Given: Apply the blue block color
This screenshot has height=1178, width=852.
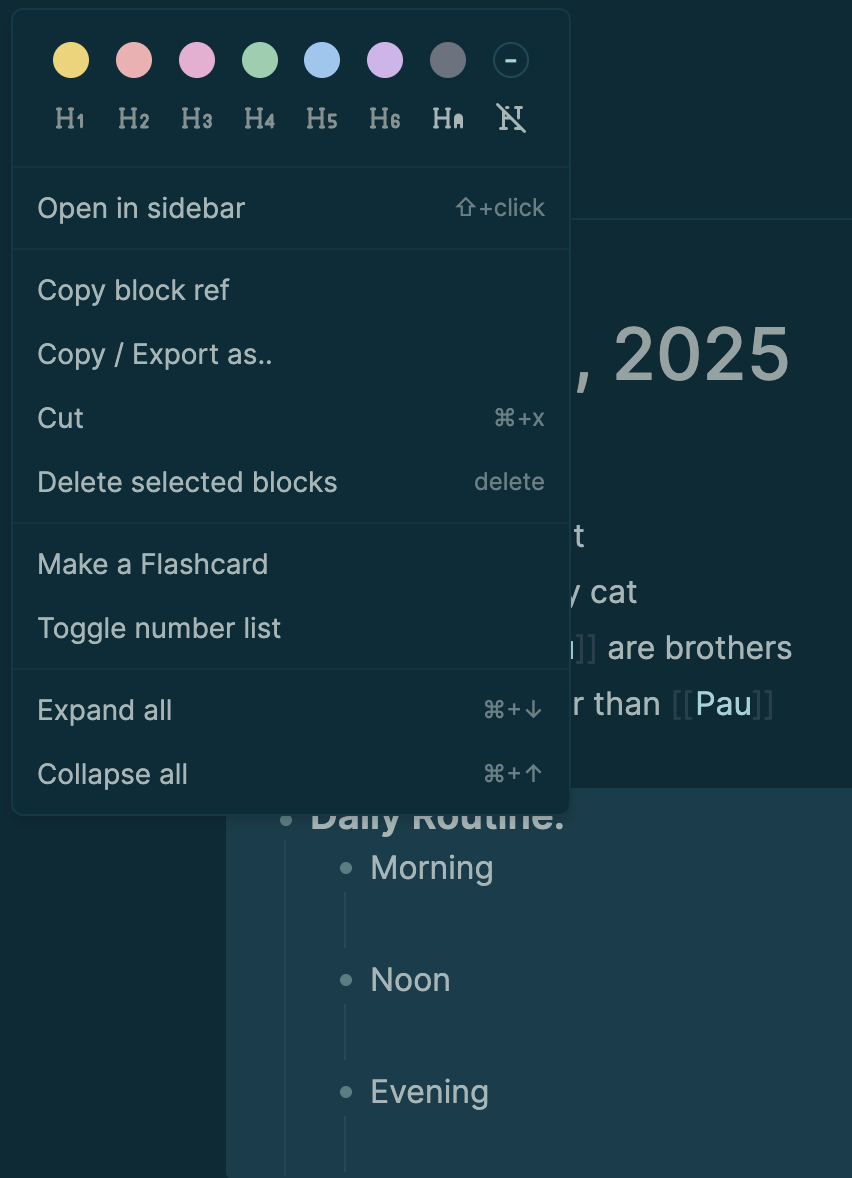Looking at the screenshot, I should (x=322, y=60).
